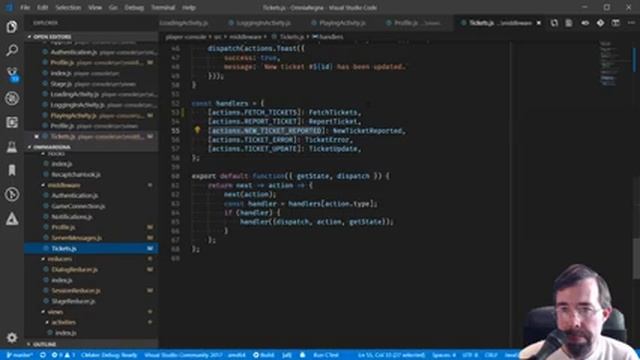Open GameConnection.js in middleware folder
The image size is (640, 360).
pos(78,206)
